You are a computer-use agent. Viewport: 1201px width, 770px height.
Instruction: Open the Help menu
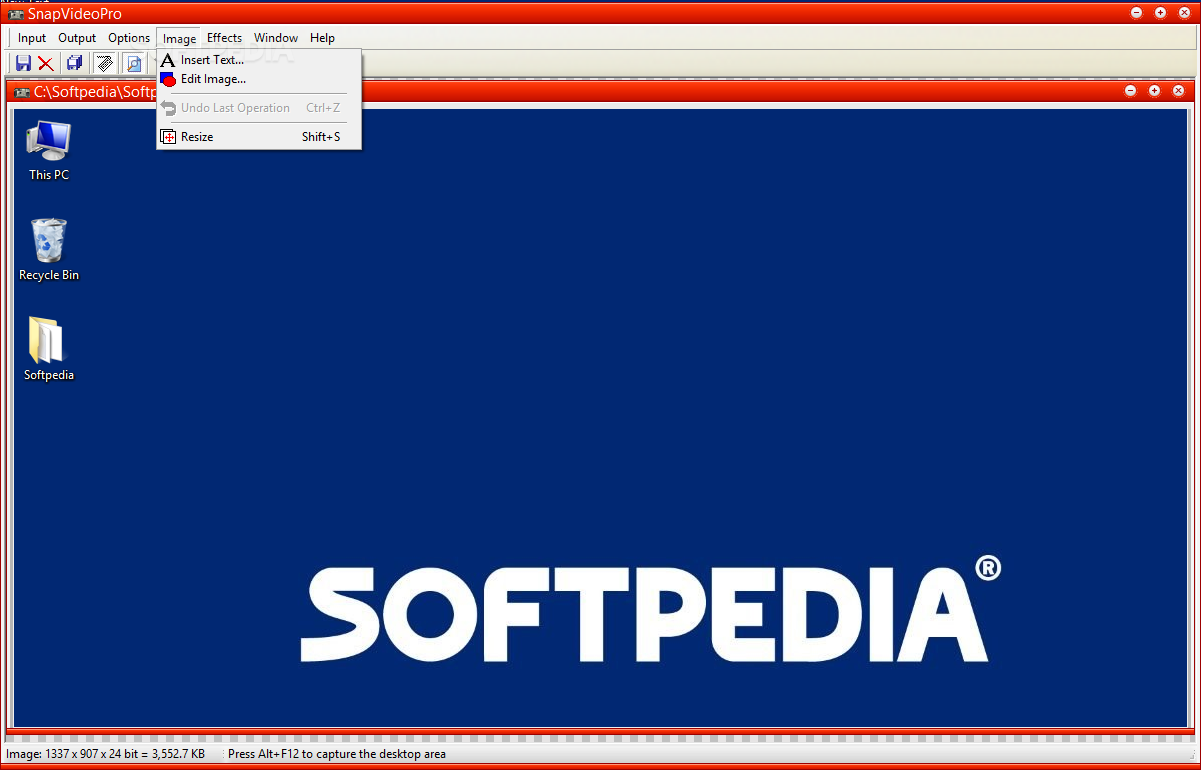[x=322, y=38]
